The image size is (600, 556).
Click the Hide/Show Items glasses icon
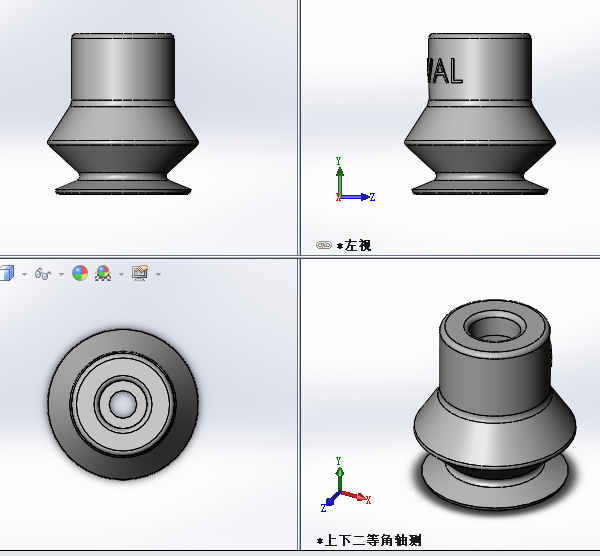[x=43, y=274]
